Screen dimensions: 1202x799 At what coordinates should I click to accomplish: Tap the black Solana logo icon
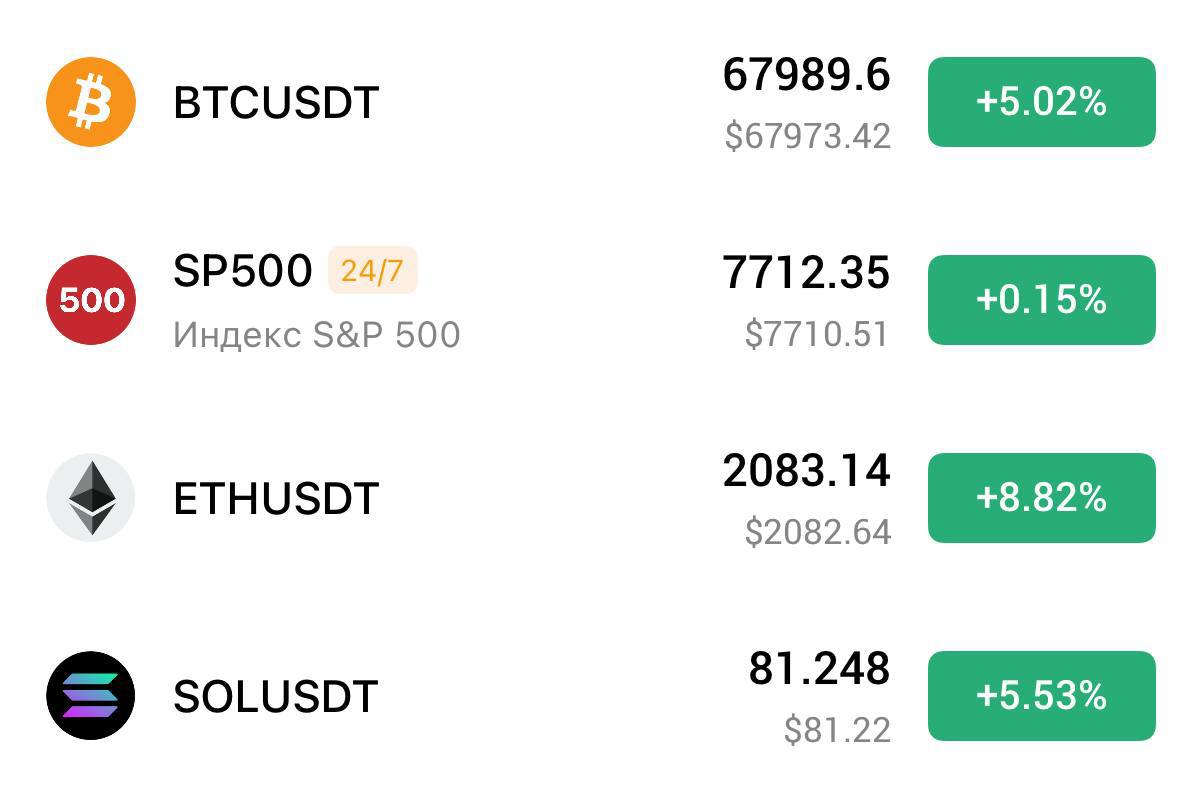coord(91,695)
